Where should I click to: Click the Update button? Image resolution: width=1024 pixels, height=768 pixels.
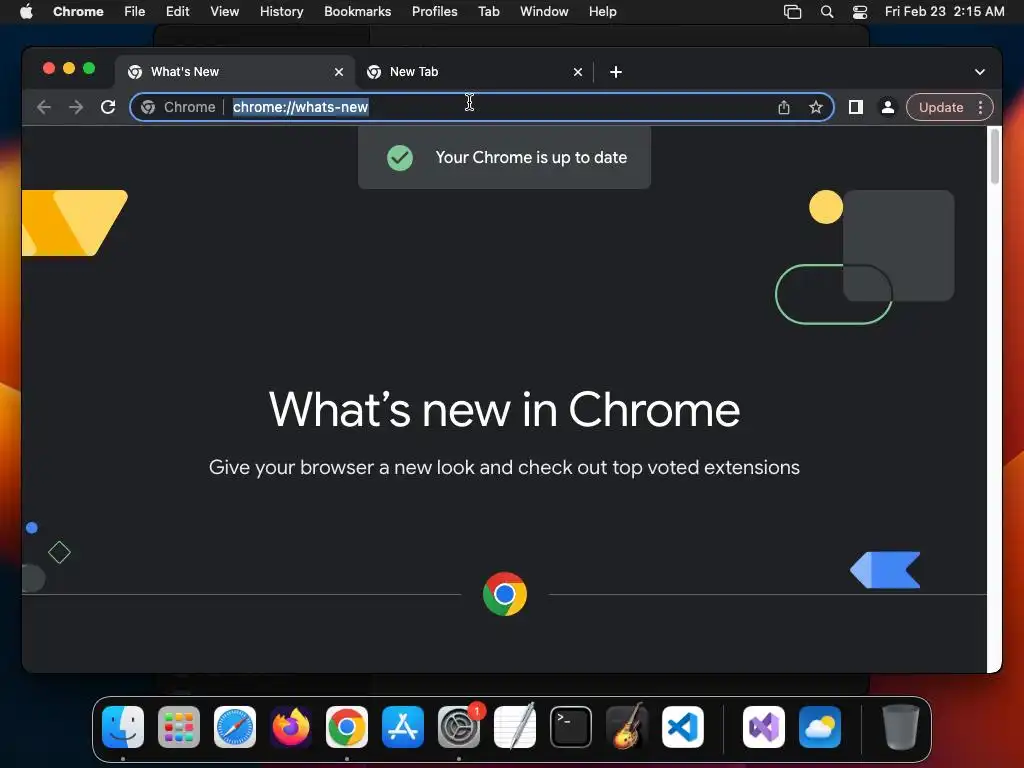coord(941,107)
